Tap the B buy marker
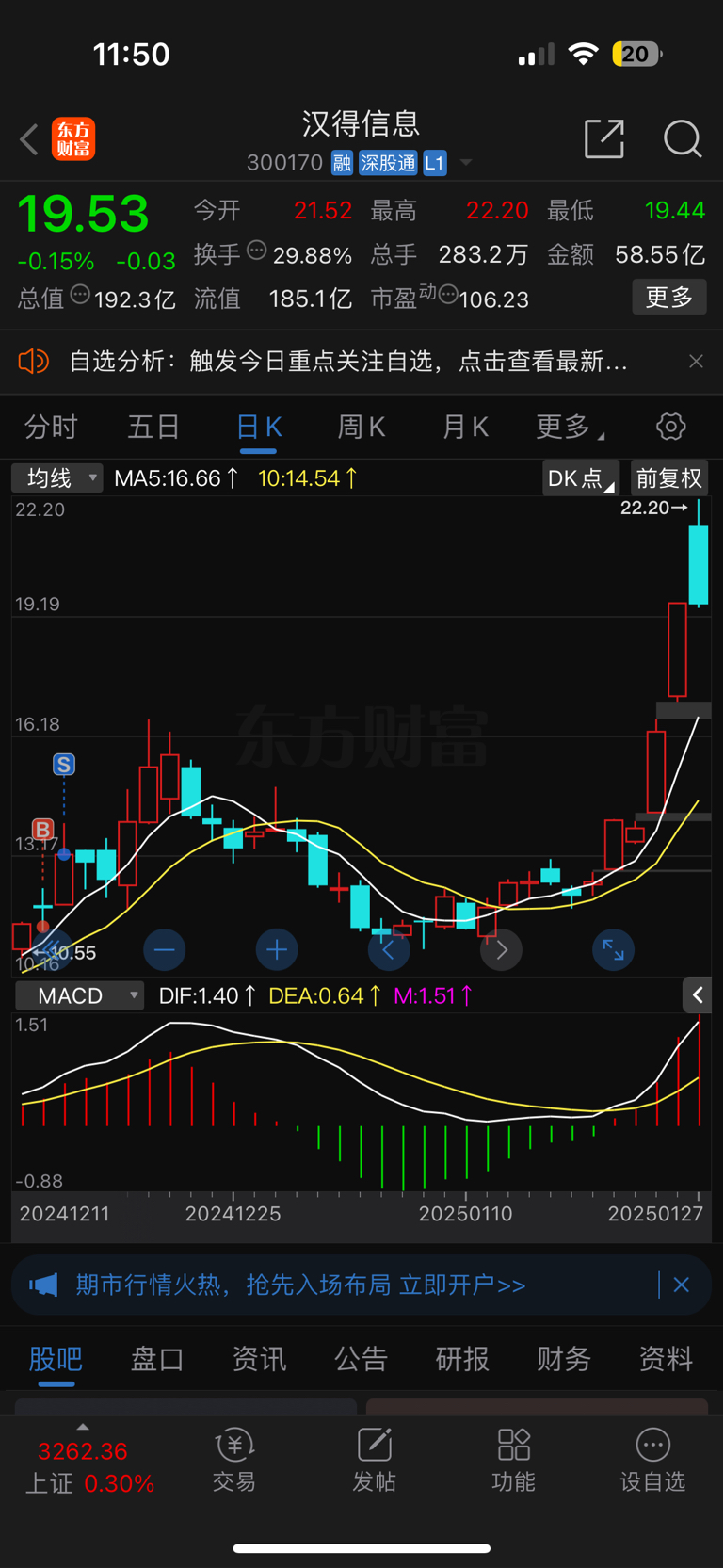The width and height of the screenshot is (724, 1568). click(42, 830)
